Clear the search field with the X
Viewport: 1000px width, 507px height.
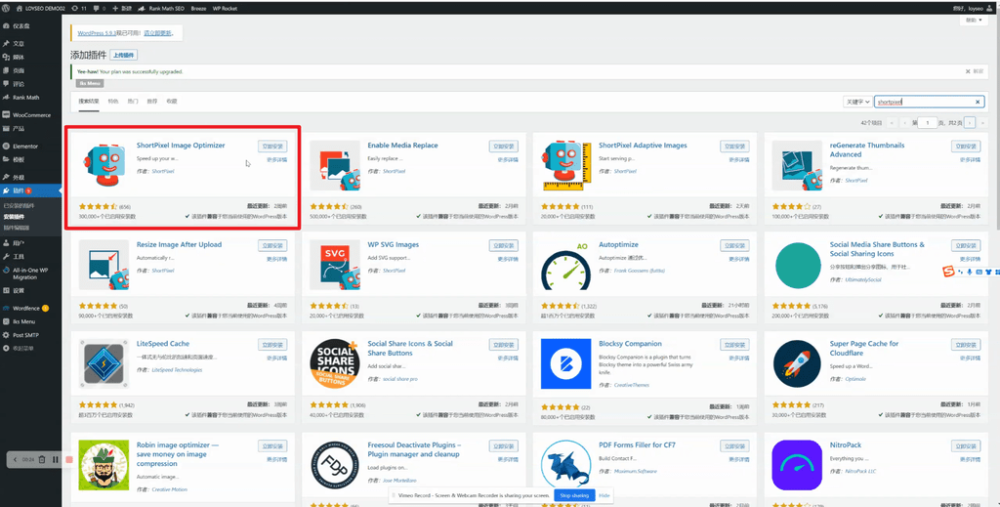pyautogui.click(x=978, y=101)
